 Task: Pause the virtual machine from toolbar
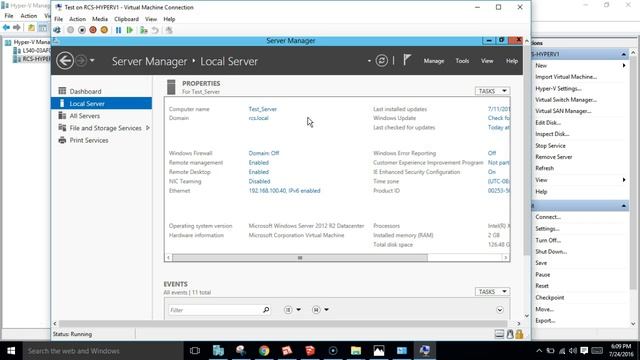pyautogui.click(x=118, y=30)
